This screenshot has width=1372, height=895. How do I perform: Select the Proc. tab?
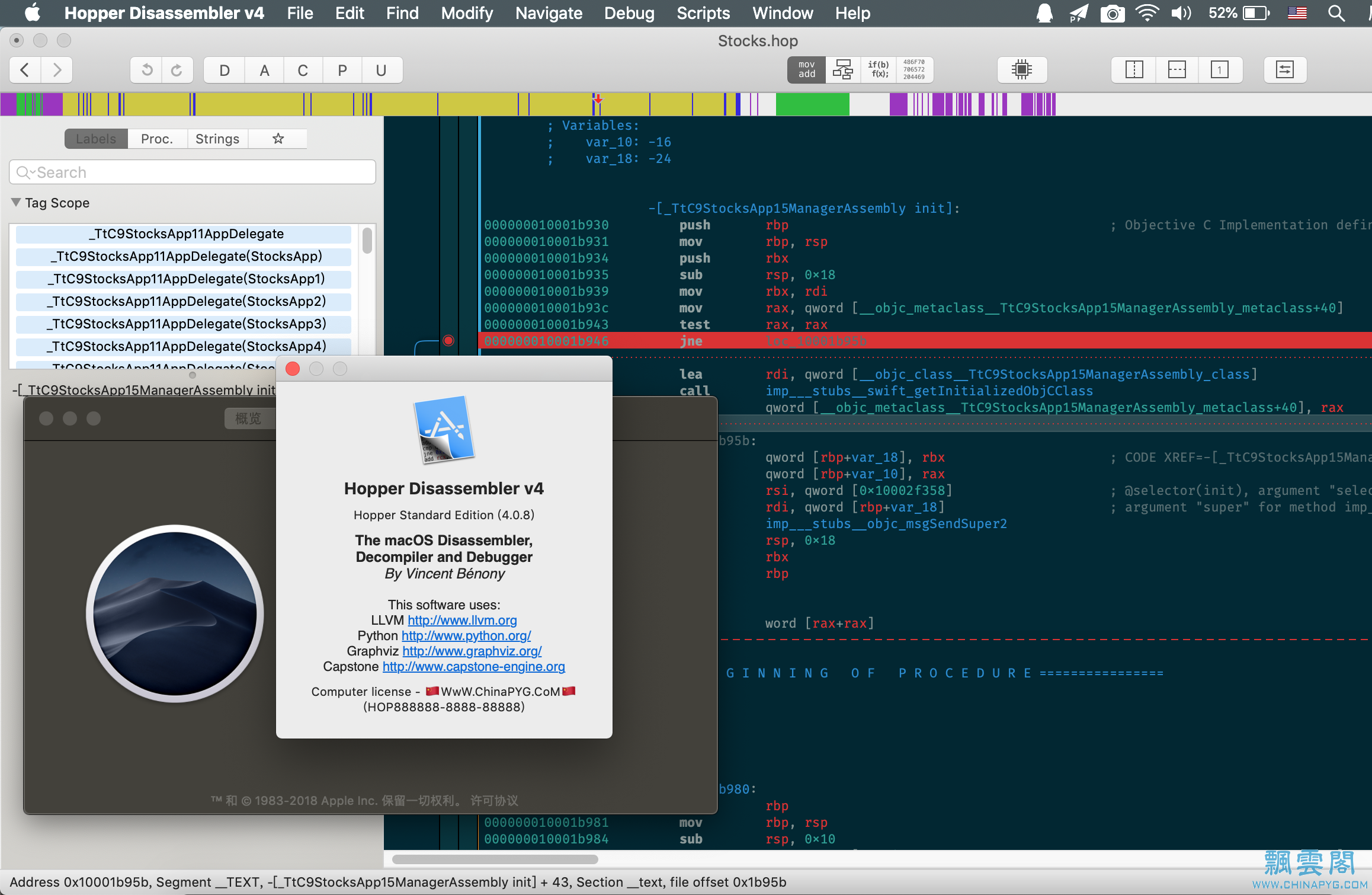pos(157,139)
